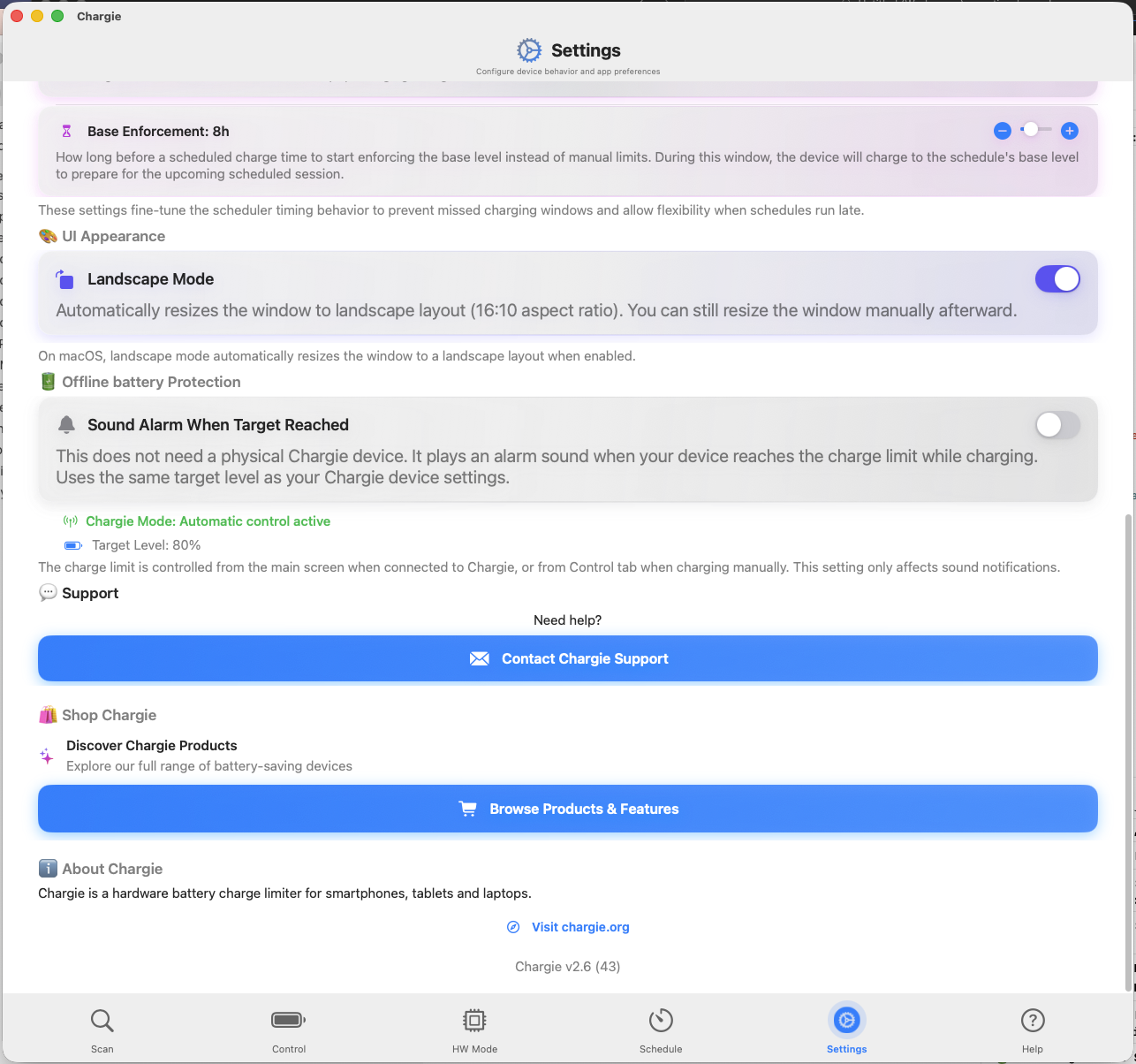Click the Settings gear icon in header
This screenshot has width=1136, height=1064.
(x=529, y=50)
